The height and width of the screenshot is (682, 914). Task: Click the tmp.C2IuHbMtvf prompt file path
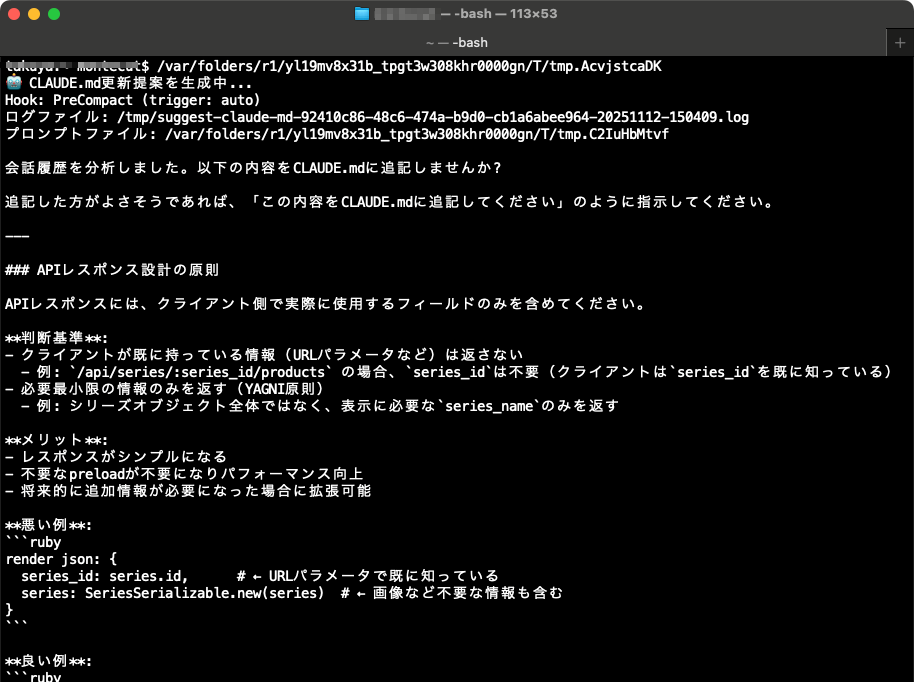pyautogui.click(x=417, y=133)
